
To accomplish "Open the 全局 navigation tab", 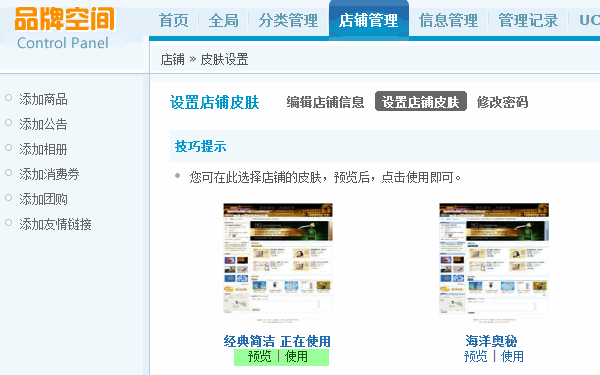I will coord(223,20).
